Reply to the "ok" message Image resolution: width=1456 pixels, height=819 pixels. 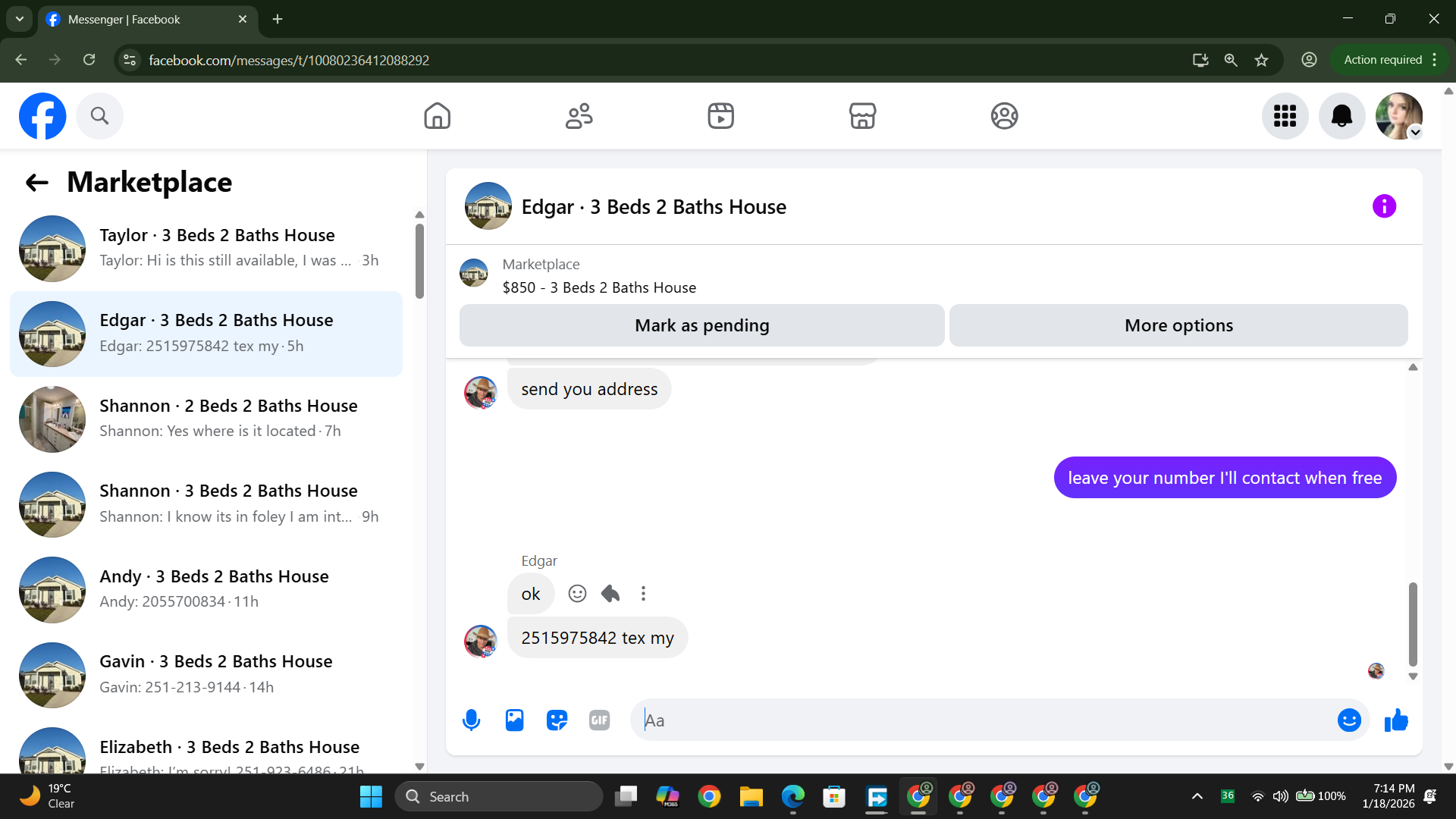[610, 594]
